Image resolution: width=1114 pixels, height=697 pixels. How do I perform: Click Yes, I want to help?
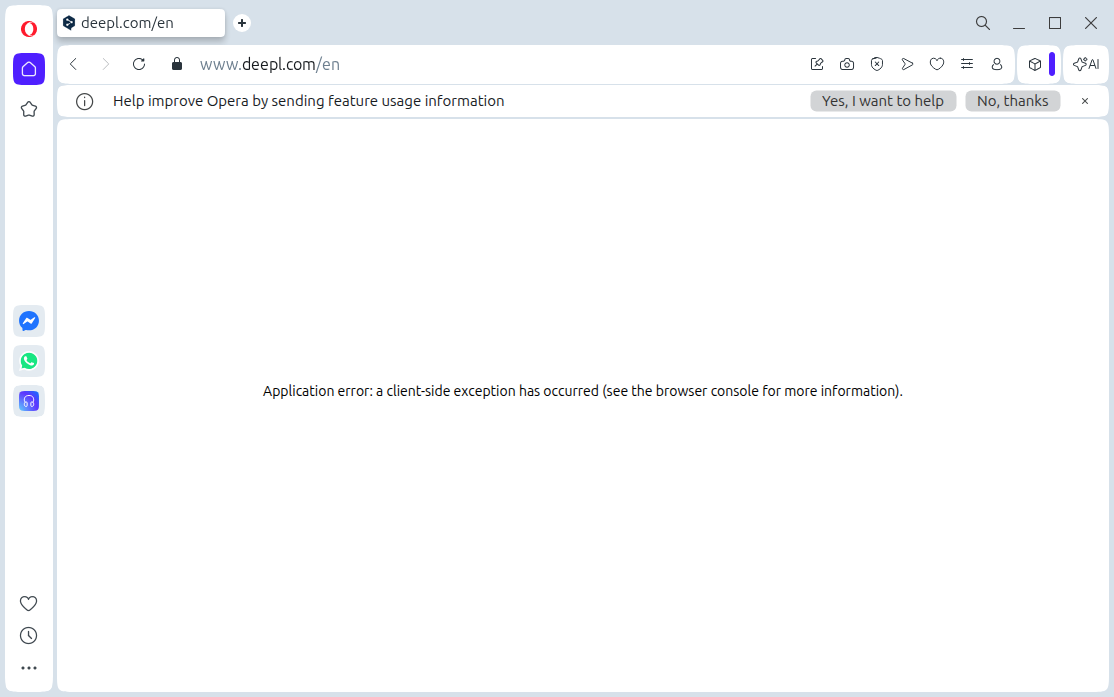click(x=883, y=100)
